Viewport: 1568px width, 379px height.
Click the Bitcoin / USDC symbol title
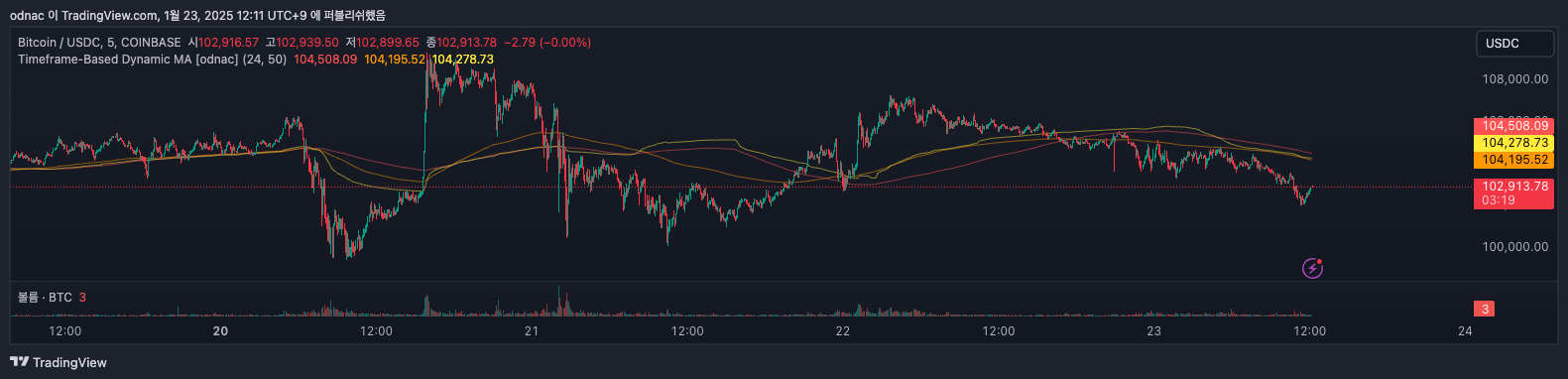point(99,43)
